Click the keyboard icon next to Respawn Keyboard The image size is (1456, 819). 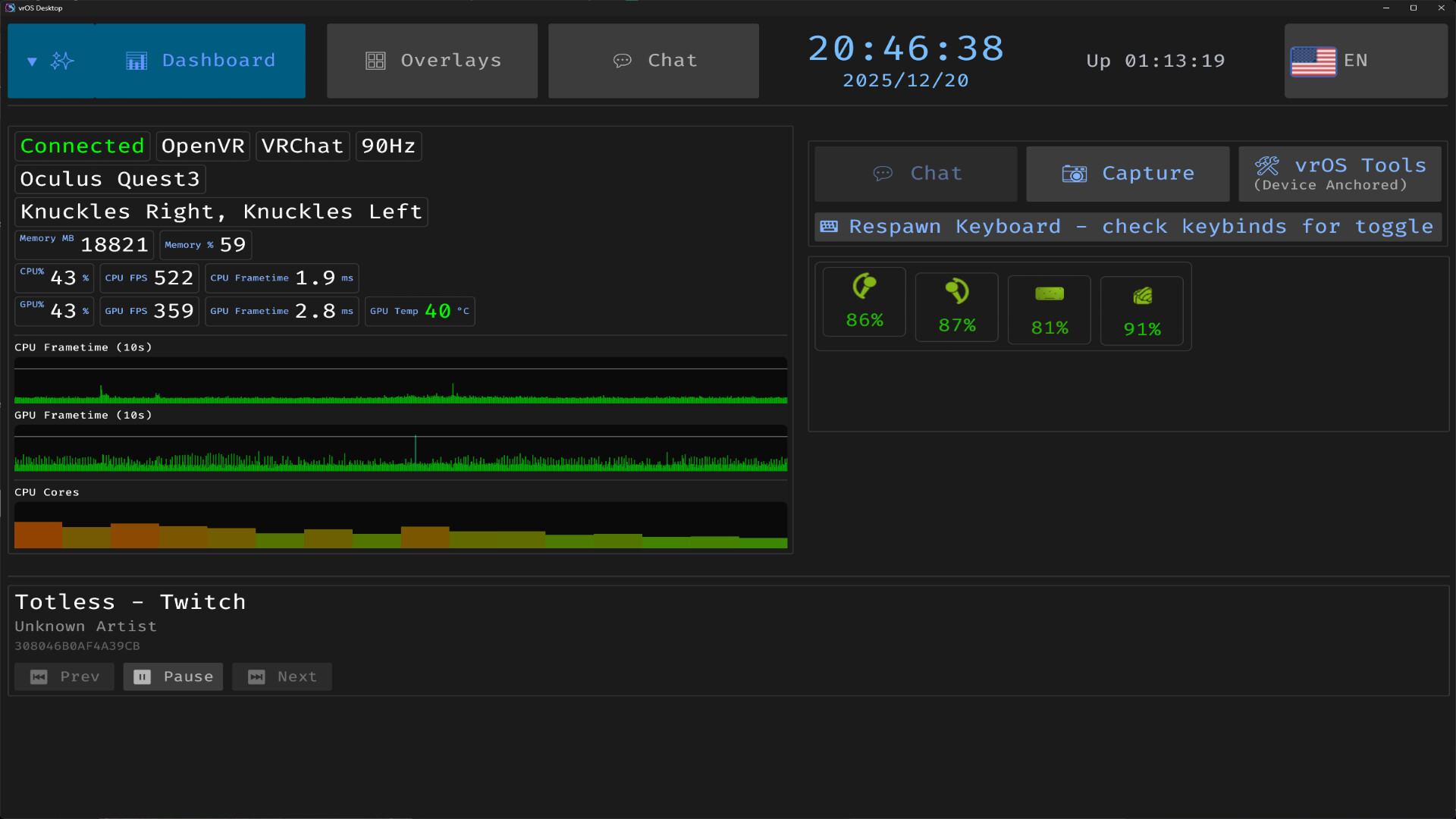tap(828, 226)
